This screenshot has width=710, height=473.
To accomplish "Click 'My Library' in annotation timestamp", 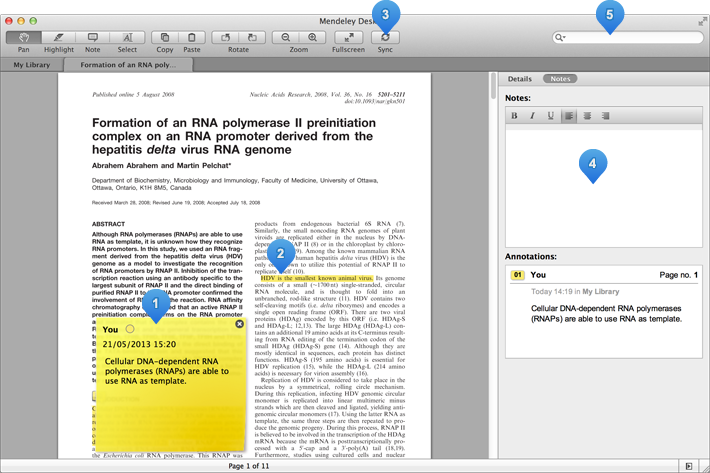I will [x=600, y=291].
